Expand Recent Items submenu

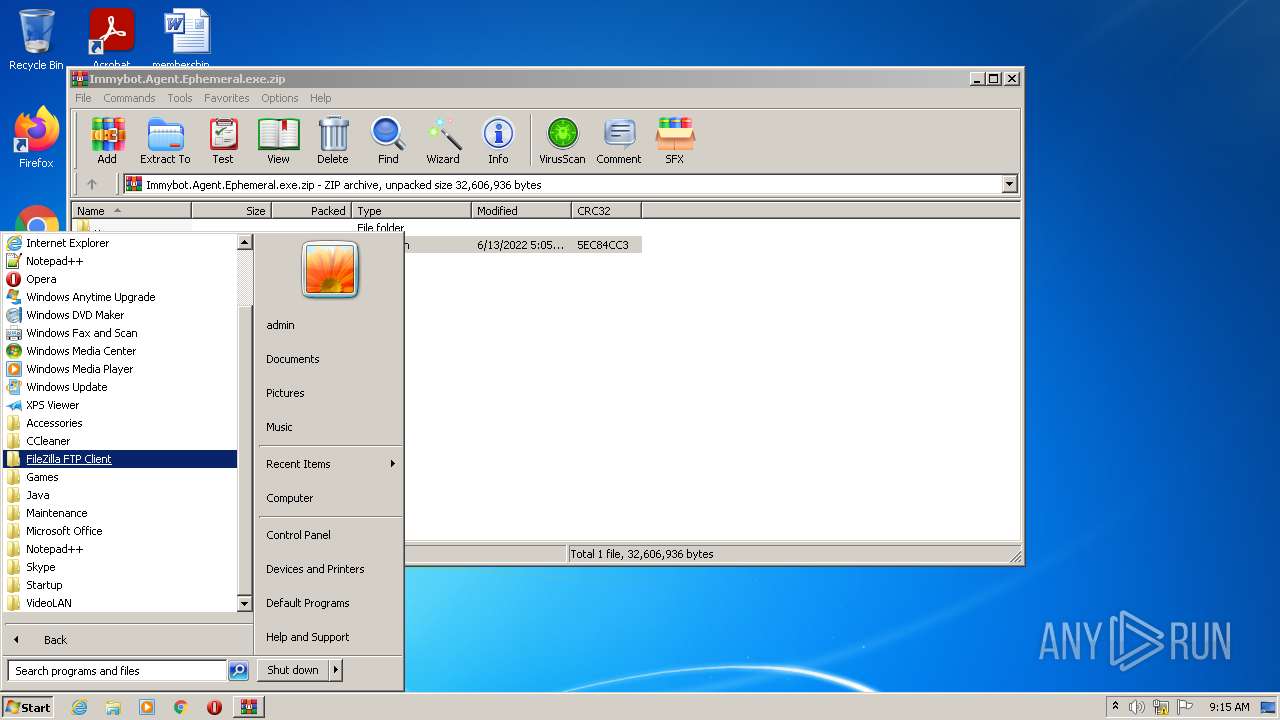point(393,464)
